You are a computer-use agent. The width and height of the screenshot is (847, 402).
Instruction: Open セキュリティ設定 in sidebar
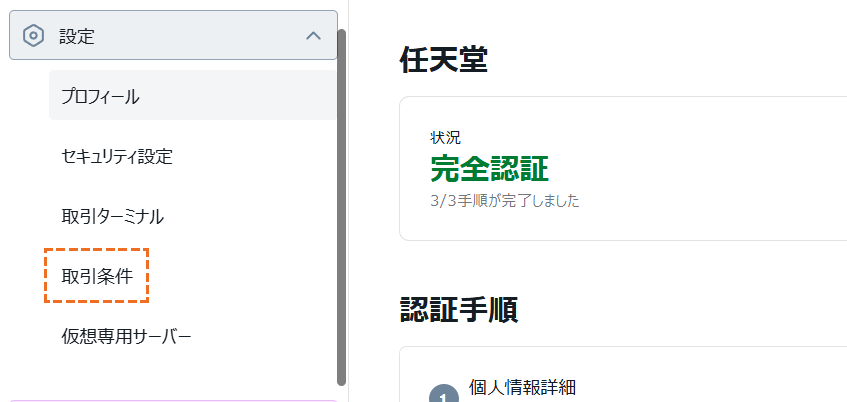pyautogui.click(x=117, y=157)
